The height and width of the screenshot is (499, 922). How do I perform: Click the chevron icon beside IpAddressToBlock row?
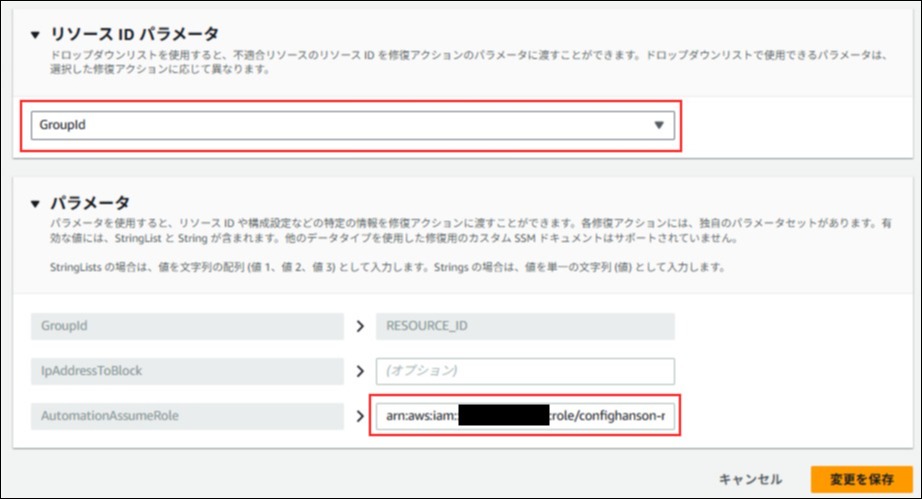(x=359, y=371)
